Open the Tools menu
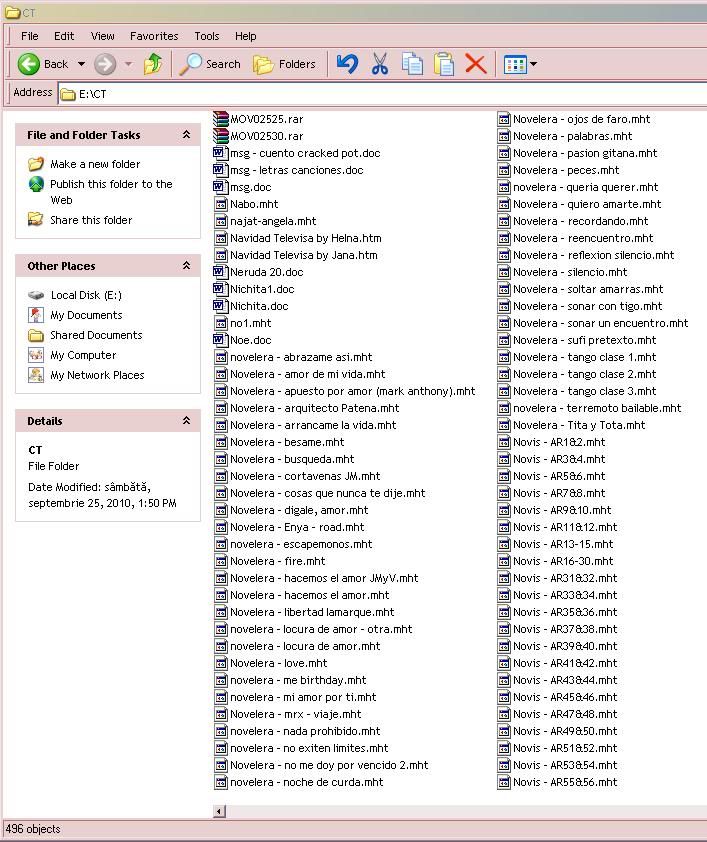The width and height of the screenshot is (707, 842). [207, 36]
